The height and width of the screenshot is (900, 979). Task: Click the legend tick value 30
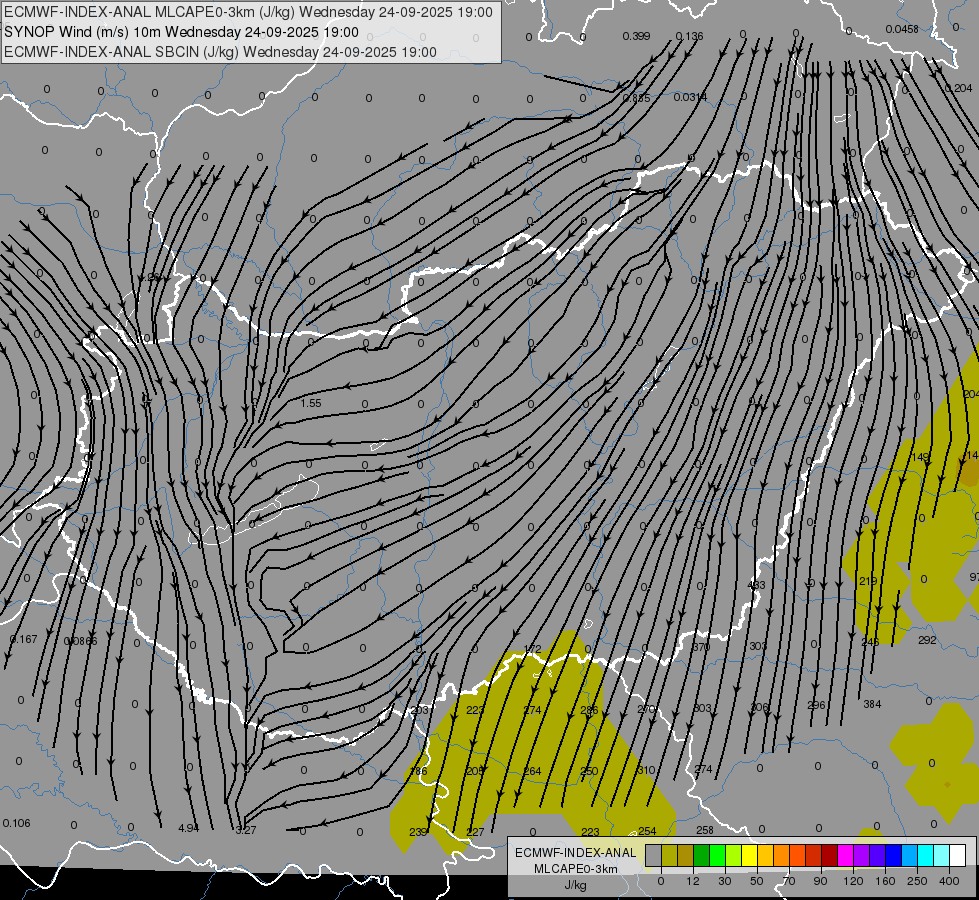(724, 881)
